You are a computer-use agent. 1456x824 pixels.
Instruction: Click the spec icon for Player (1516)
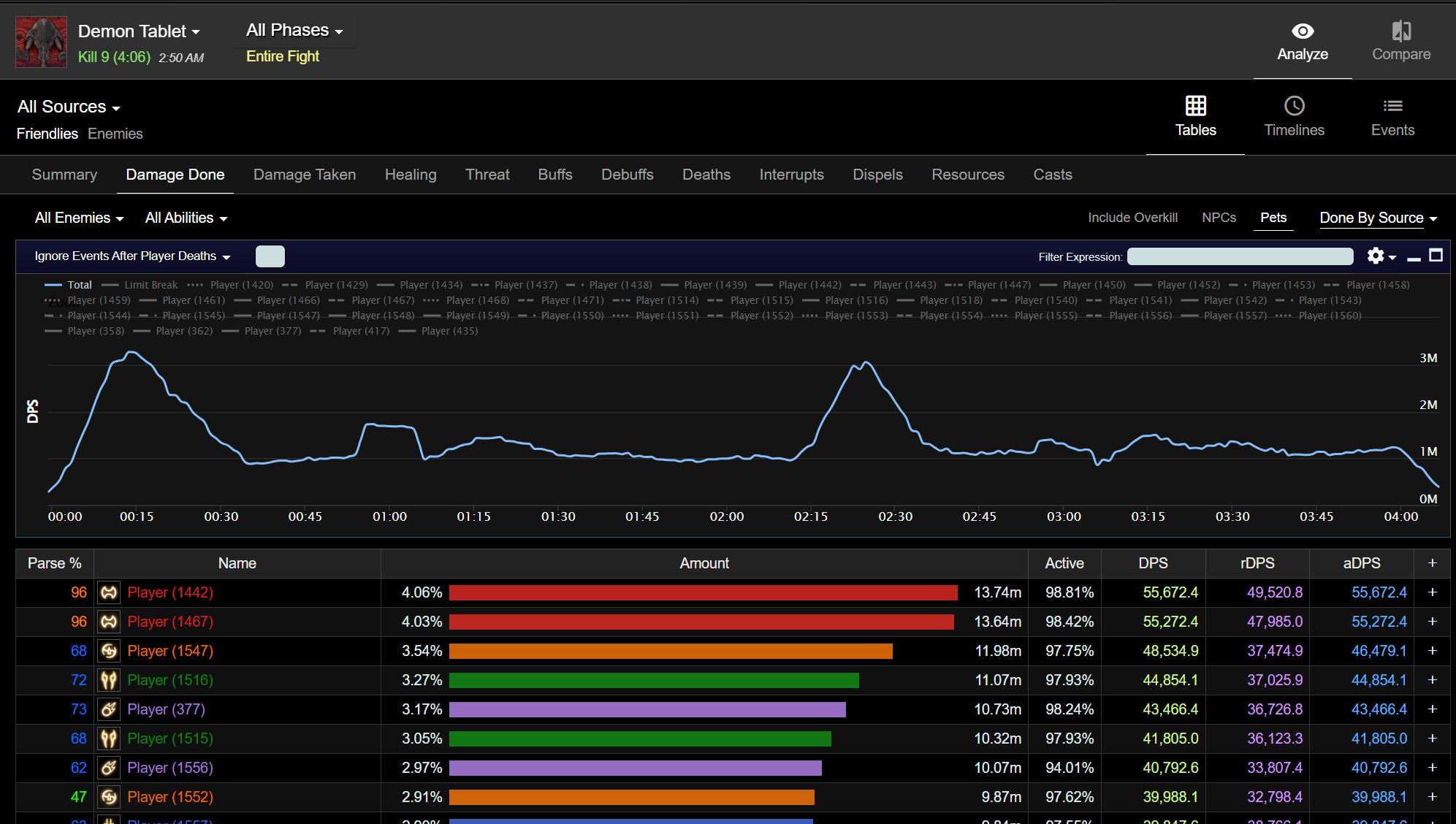[109, 680]
